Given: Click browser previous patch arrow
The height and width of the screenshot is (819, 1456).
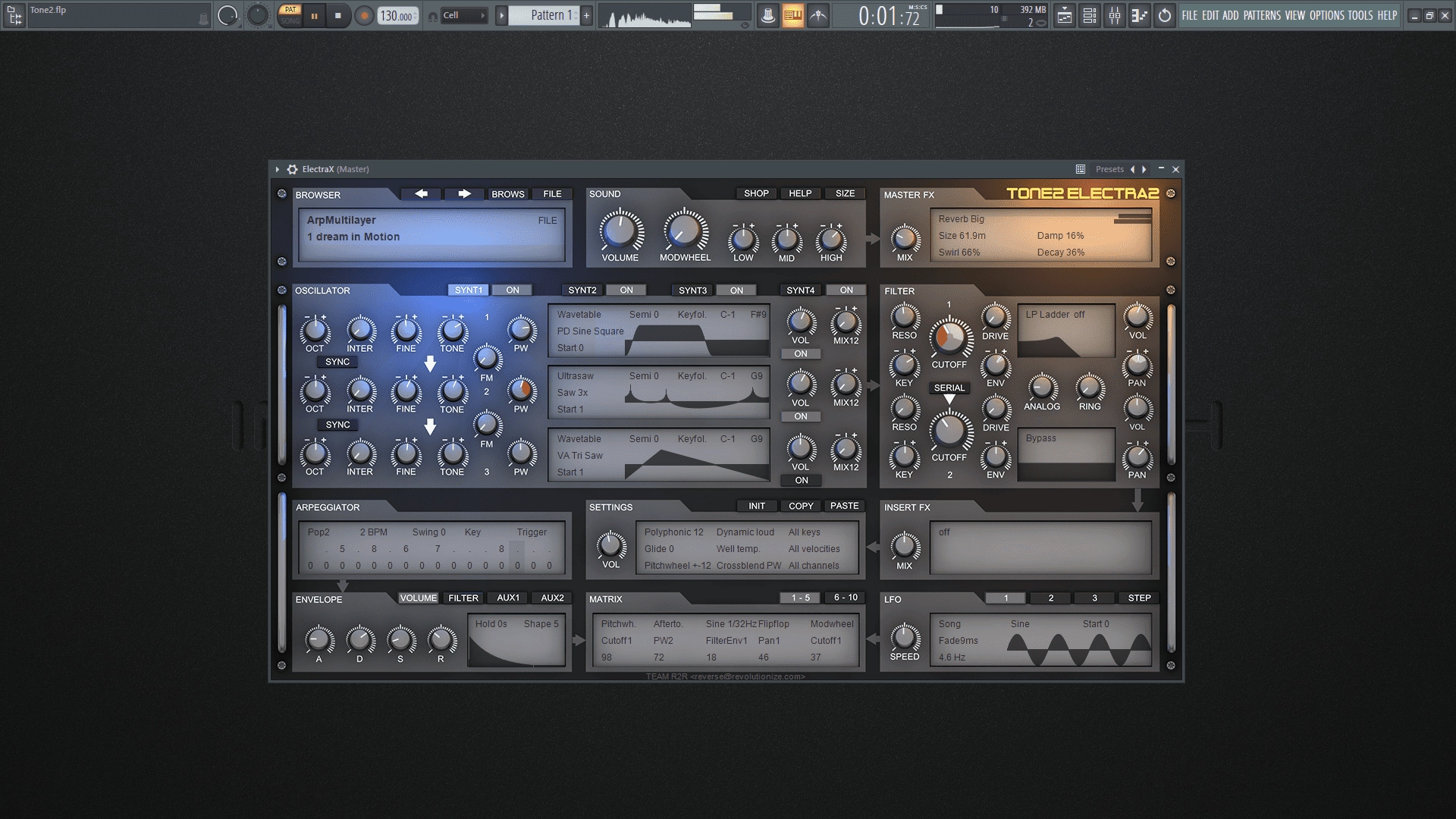Looking at the screenshot, I should (421, 194).
